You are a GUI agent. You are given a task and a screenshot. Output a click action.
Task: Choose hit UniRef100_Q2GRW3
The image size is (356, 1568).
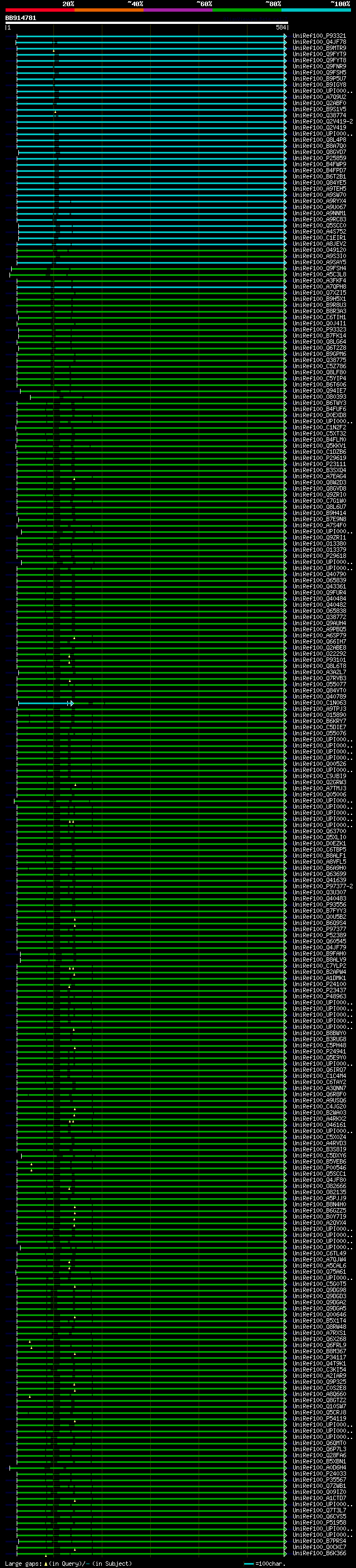319,782
